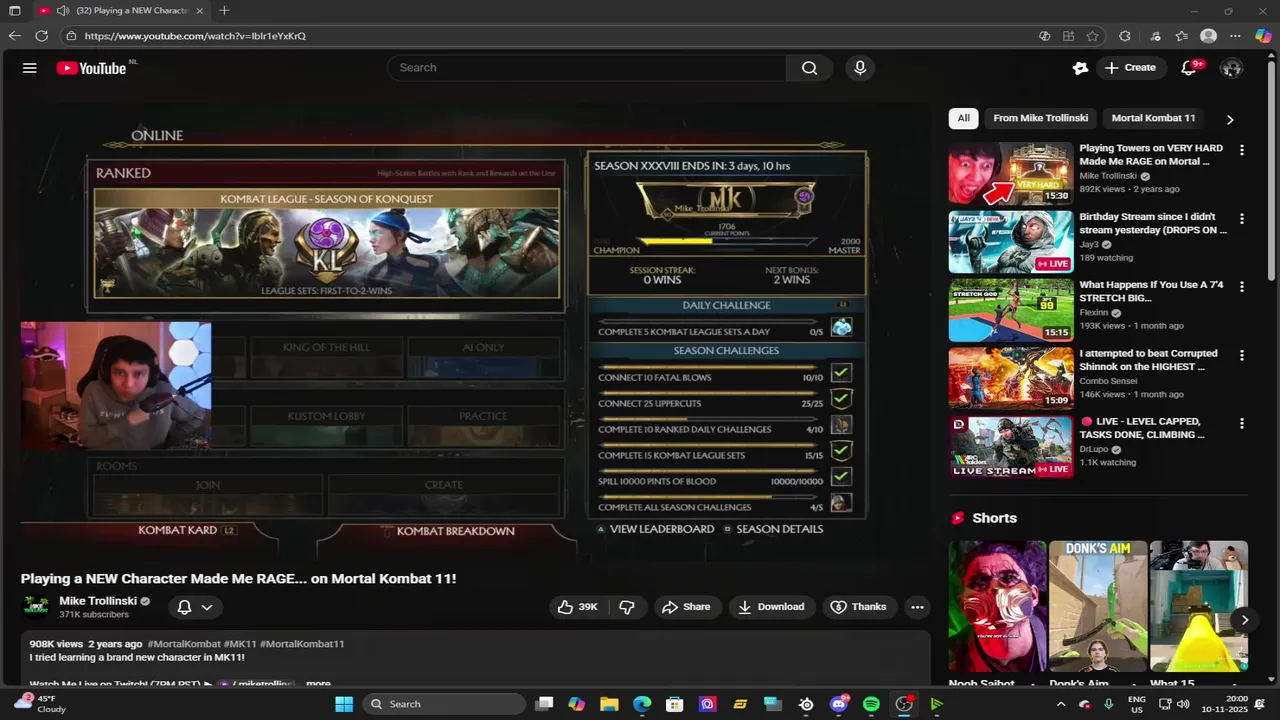Open the STRETCH BIG video thumbnail
1280x720 pixels.
[1010, 310]
